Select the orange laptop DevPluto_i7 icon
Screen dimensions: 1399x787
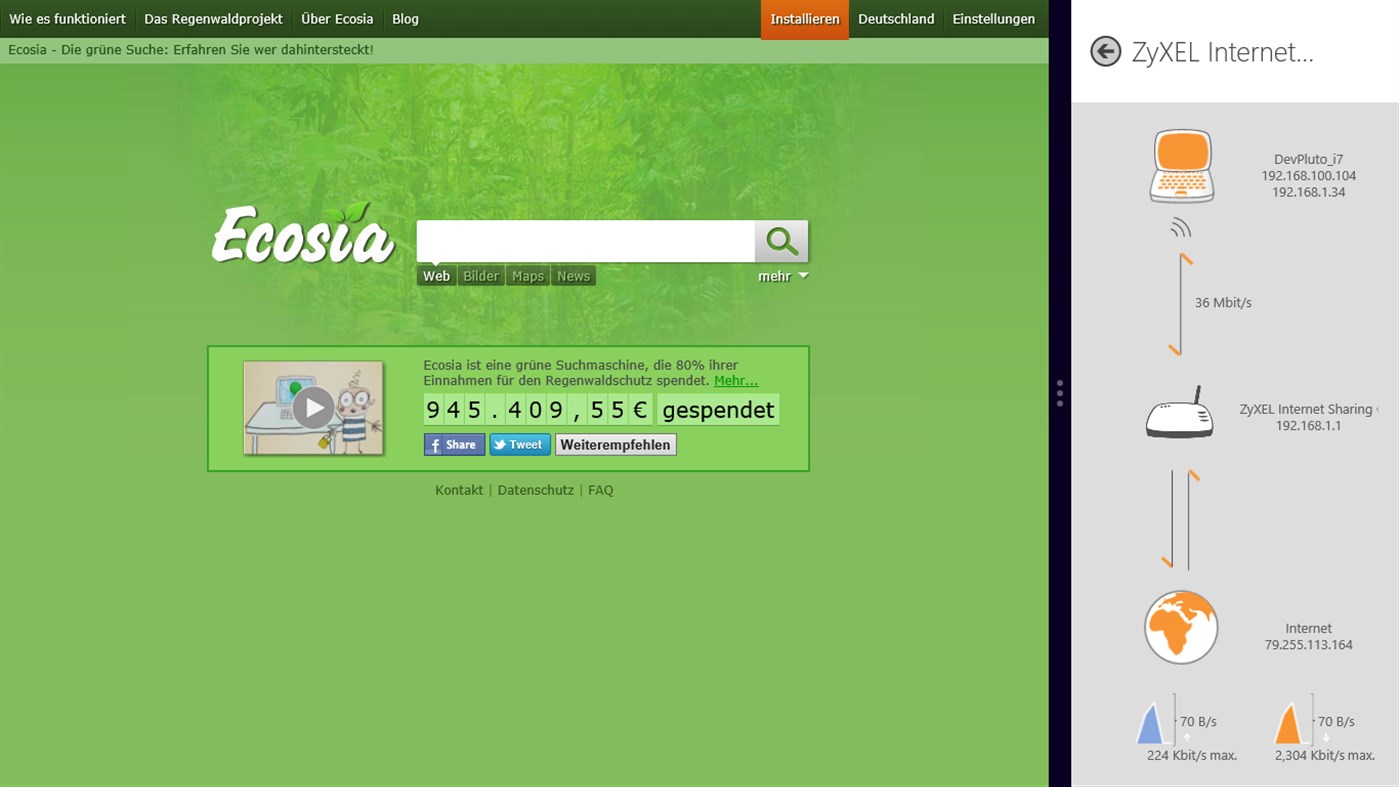click(1181, 167)
